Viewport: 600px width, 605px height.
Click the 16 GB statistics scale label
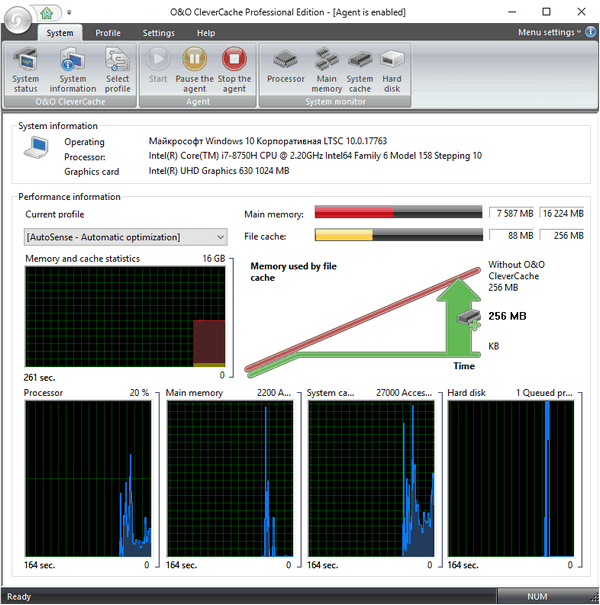click(x=214, y=259)
